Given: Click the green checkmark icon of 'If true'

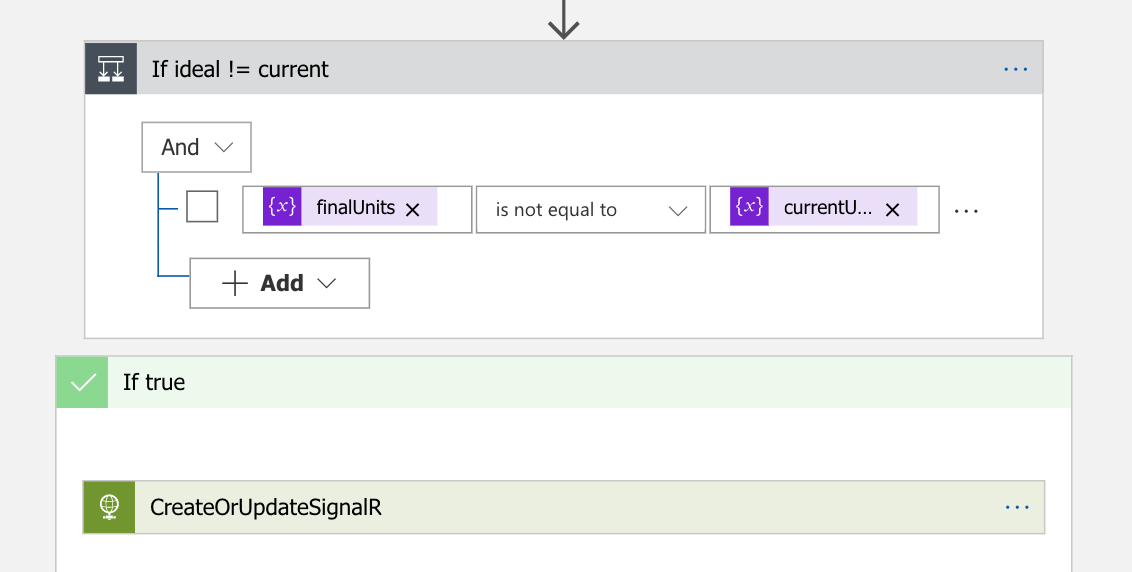Looking at the screenshot, I should pyautogui.click(x=82, y=382).
